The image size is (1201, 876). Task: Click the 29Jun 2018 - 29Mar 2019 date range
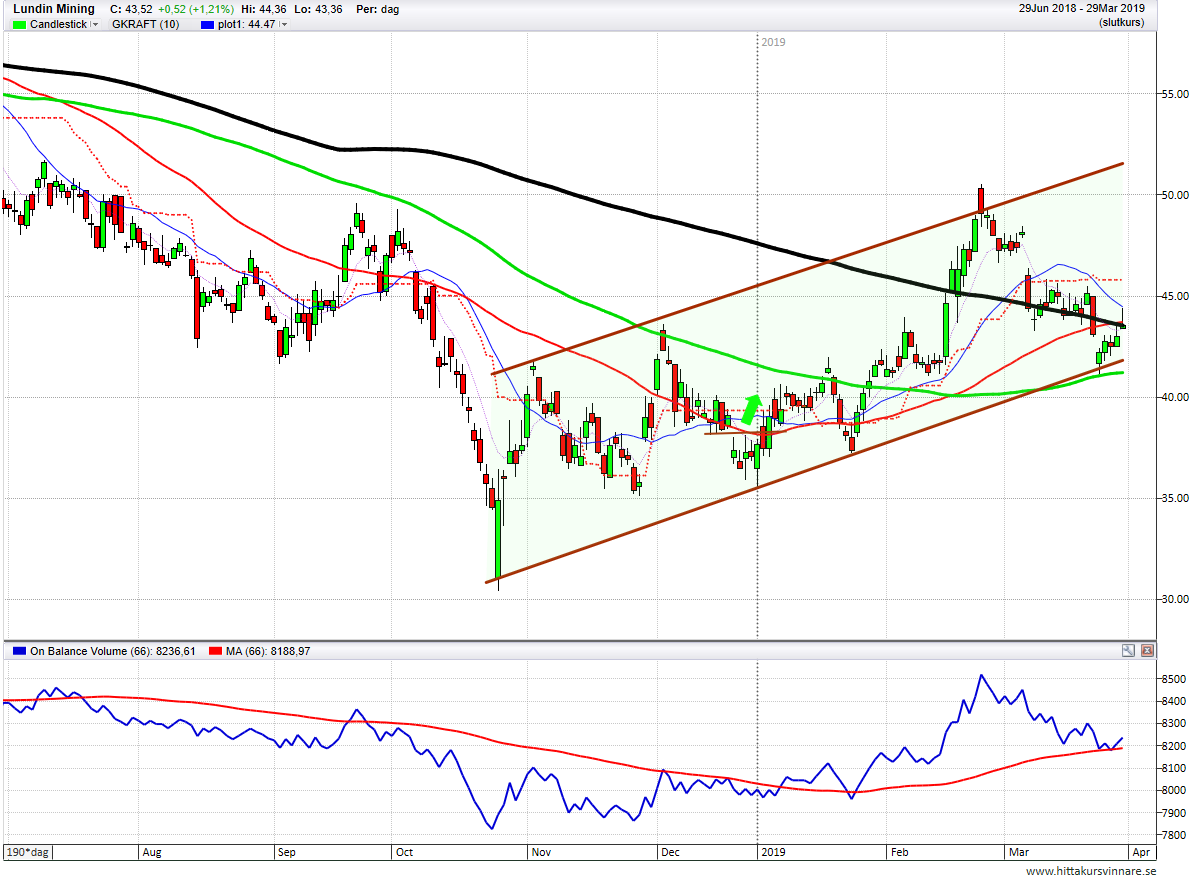(x=1082, y=8)
